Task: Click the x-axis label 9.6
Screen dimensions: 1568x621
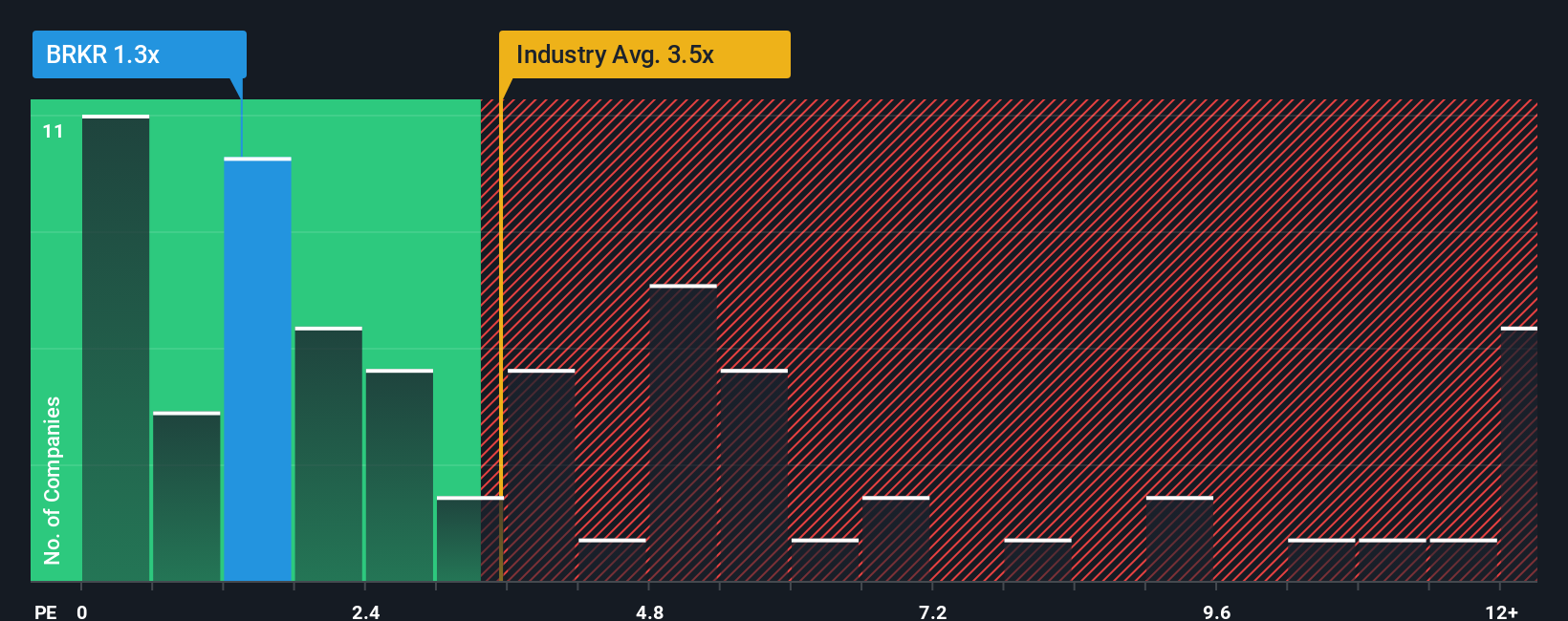Action: click(x=1216, y=611)
